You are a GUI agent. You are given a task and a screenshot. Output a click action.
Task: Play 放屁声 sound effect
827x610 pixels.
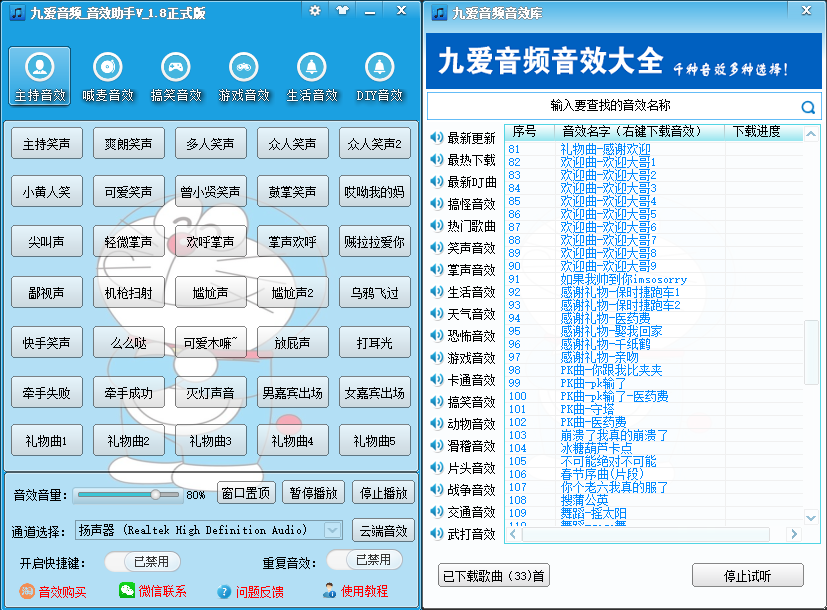(293, 343)
